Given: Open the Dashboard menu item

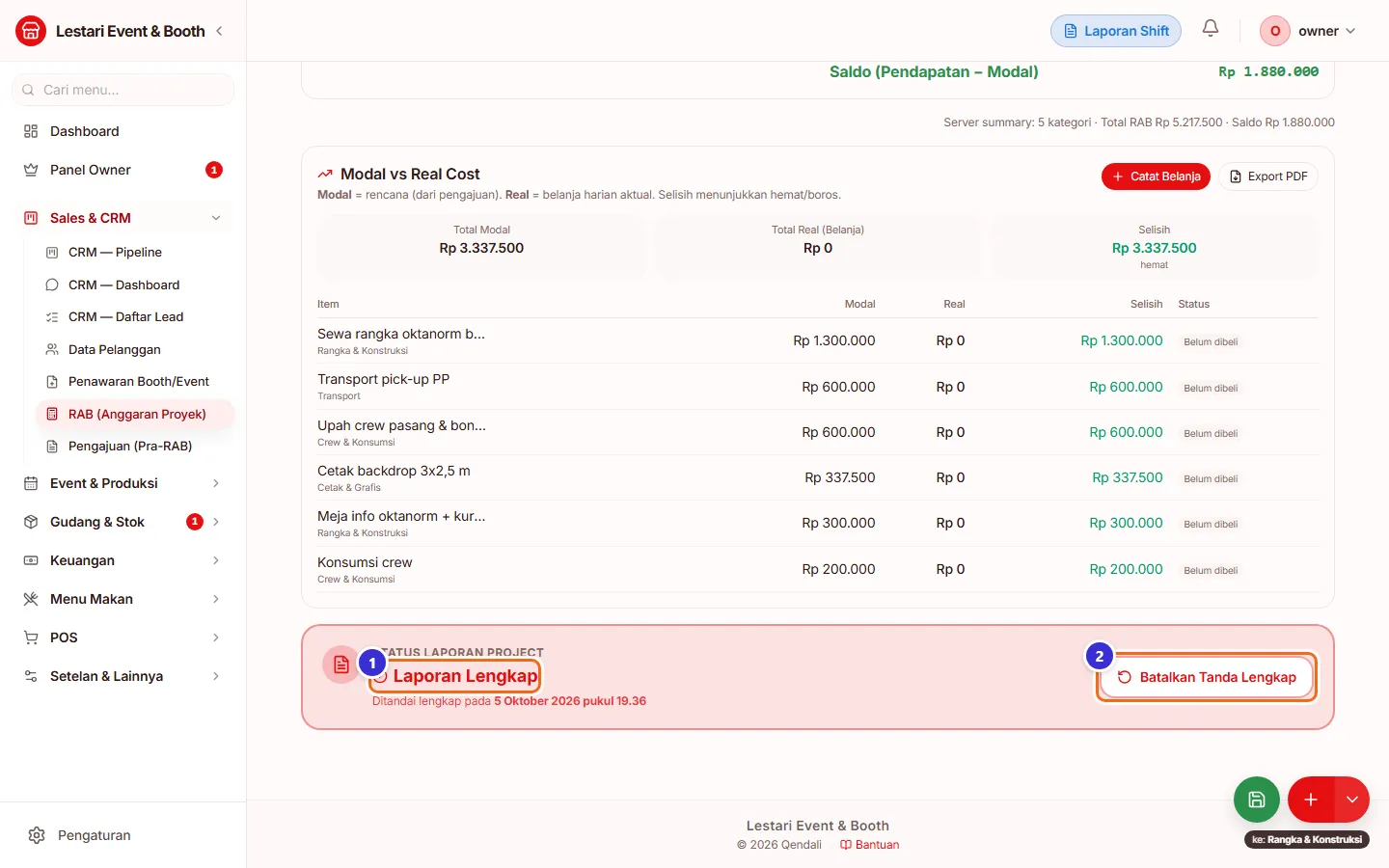Looking at the screenshot, I should tap(123, 131).
